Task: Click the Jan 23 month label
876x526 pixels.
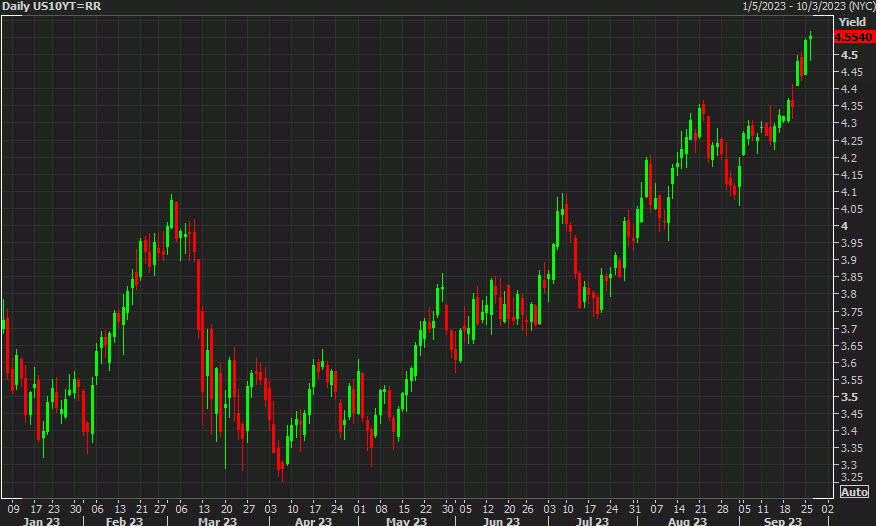Action: coord(41,521)
